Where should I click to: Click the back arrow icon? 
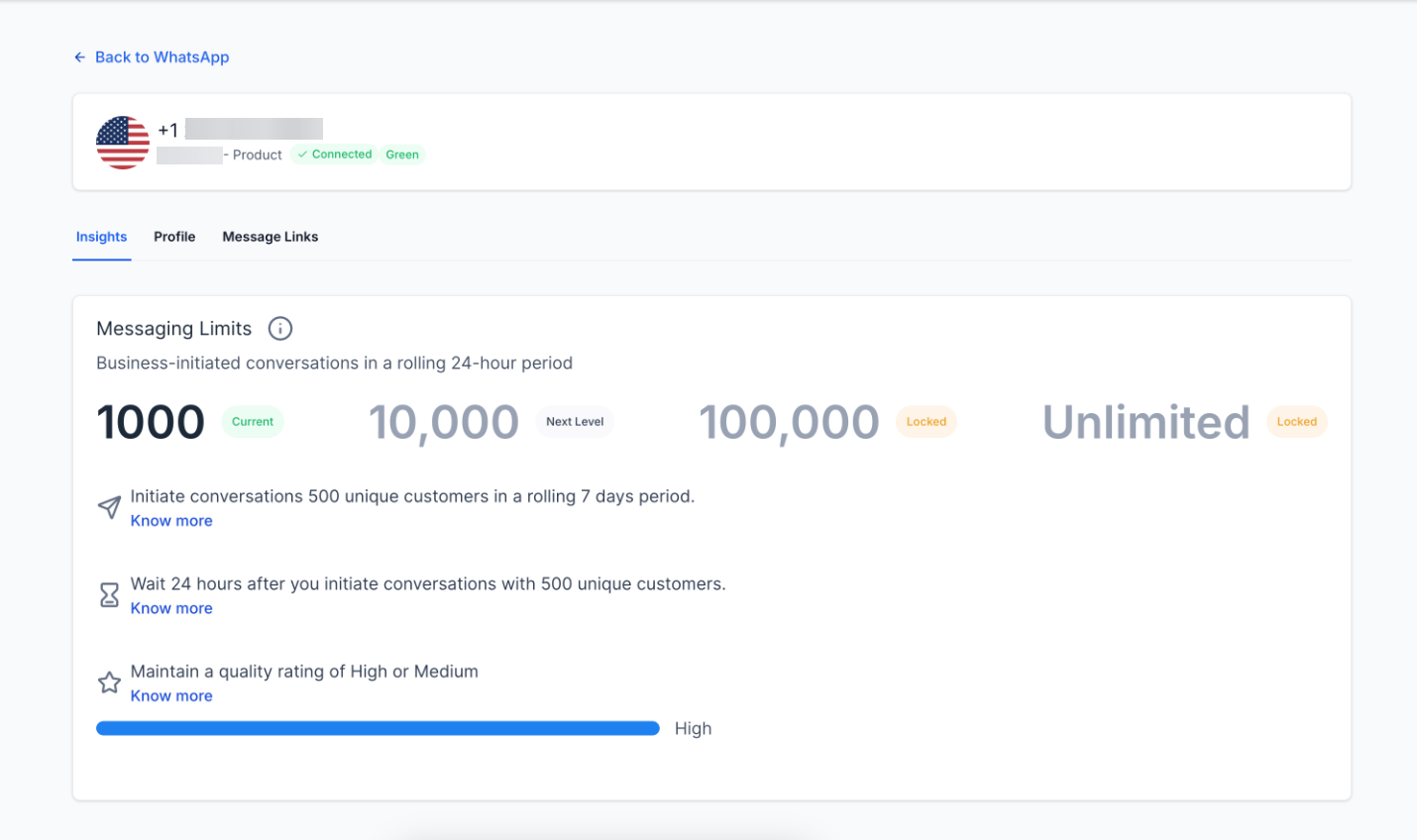coord(79,57)
